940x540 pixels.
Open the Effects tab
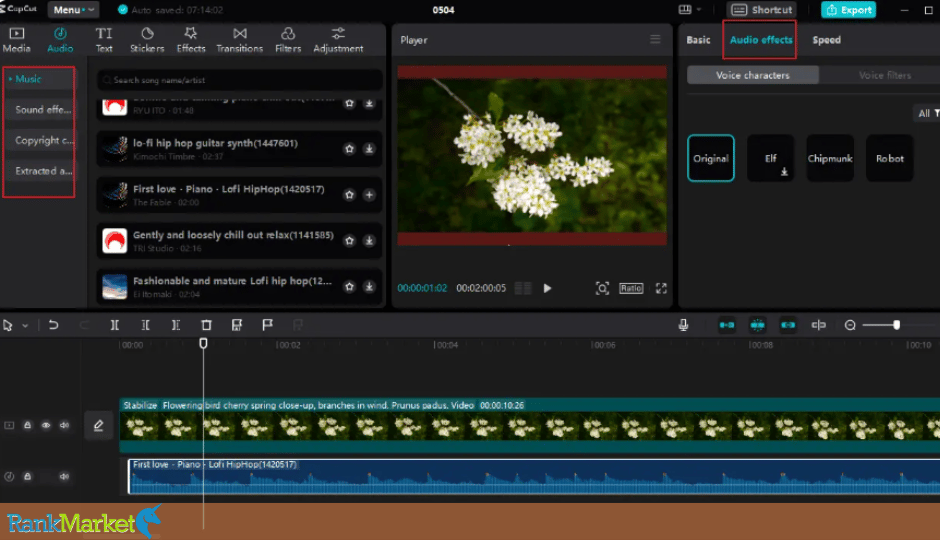tap(191, 40)
